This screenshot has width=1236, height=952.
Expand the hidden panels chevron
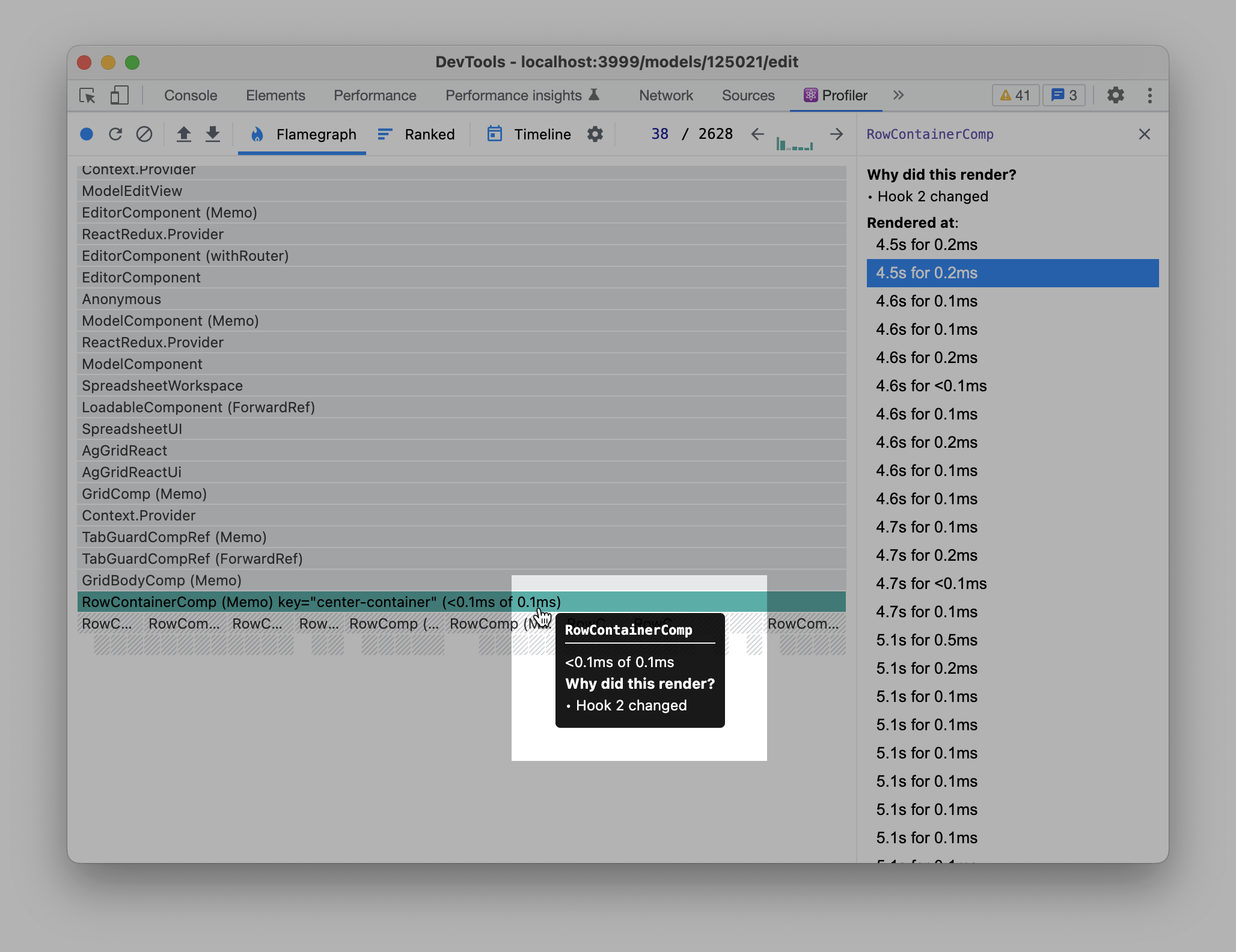[898, 95]
